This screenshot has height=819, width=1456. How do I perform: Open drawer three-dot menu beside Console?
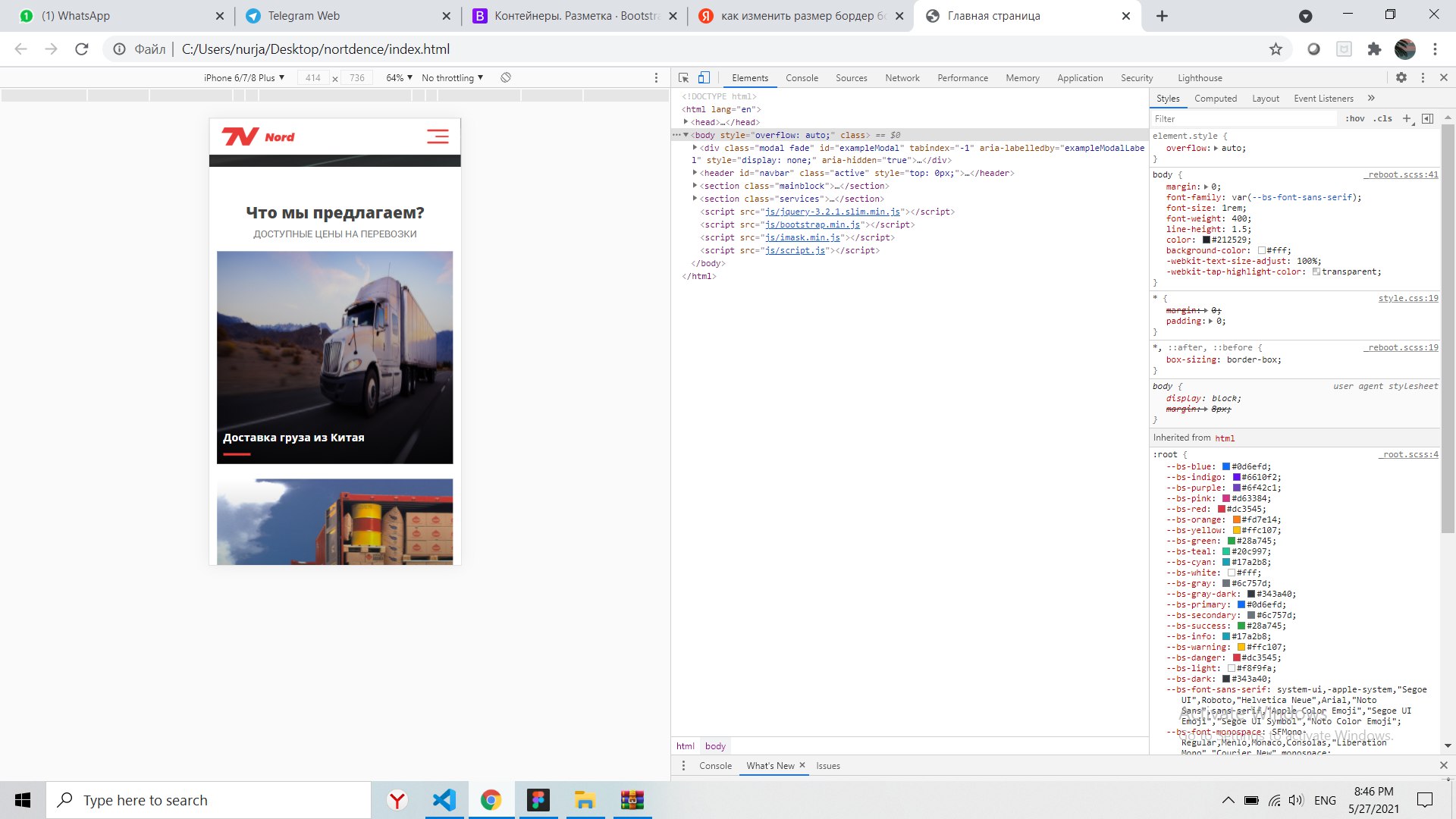click(x=683, y=766)
